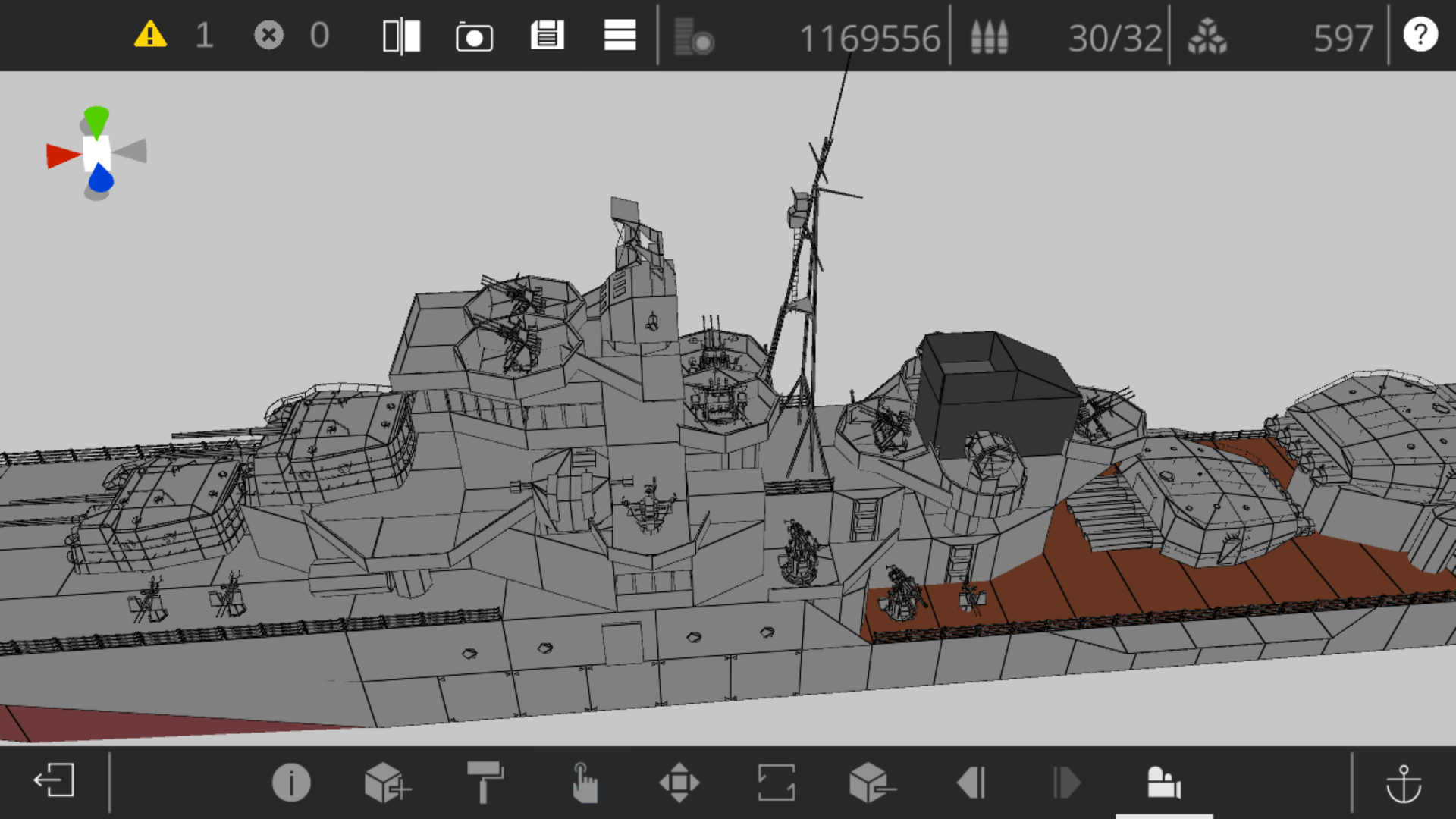Select the remove block cube tool
This screenshot has width=1456, height=819.
click(x=872, y=783)
